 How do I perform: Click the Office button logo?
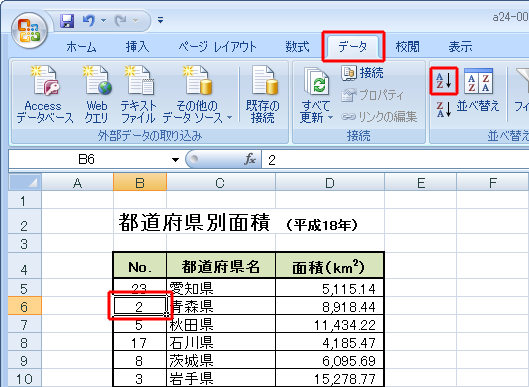click(x=29, y=31)
